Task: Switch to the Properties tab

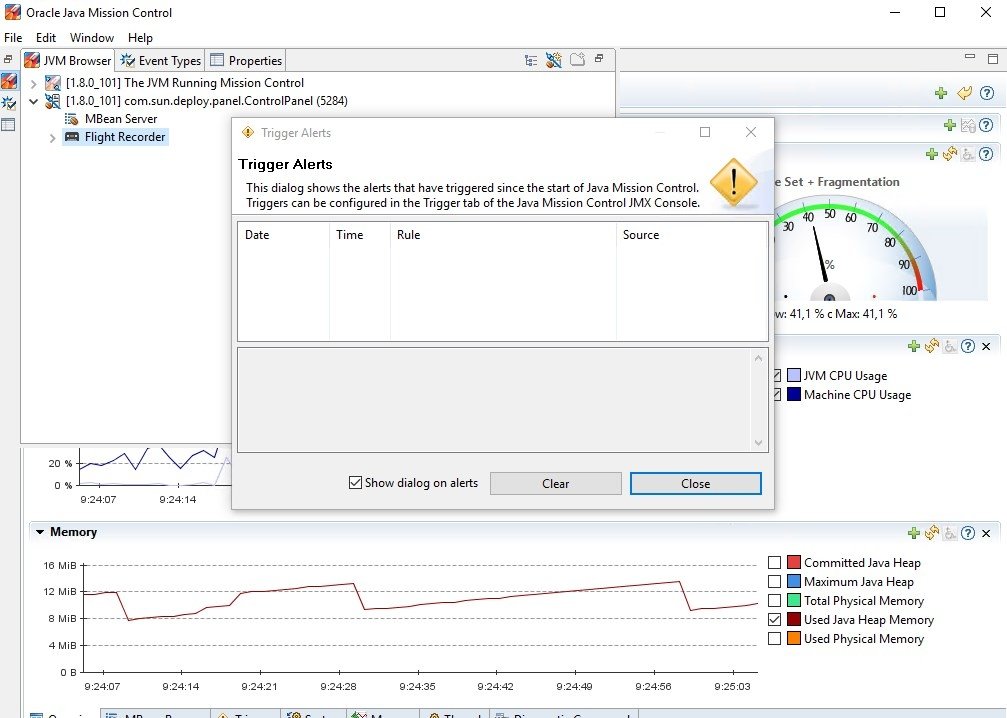Action: pyautogui.click(x=246, y=60)
